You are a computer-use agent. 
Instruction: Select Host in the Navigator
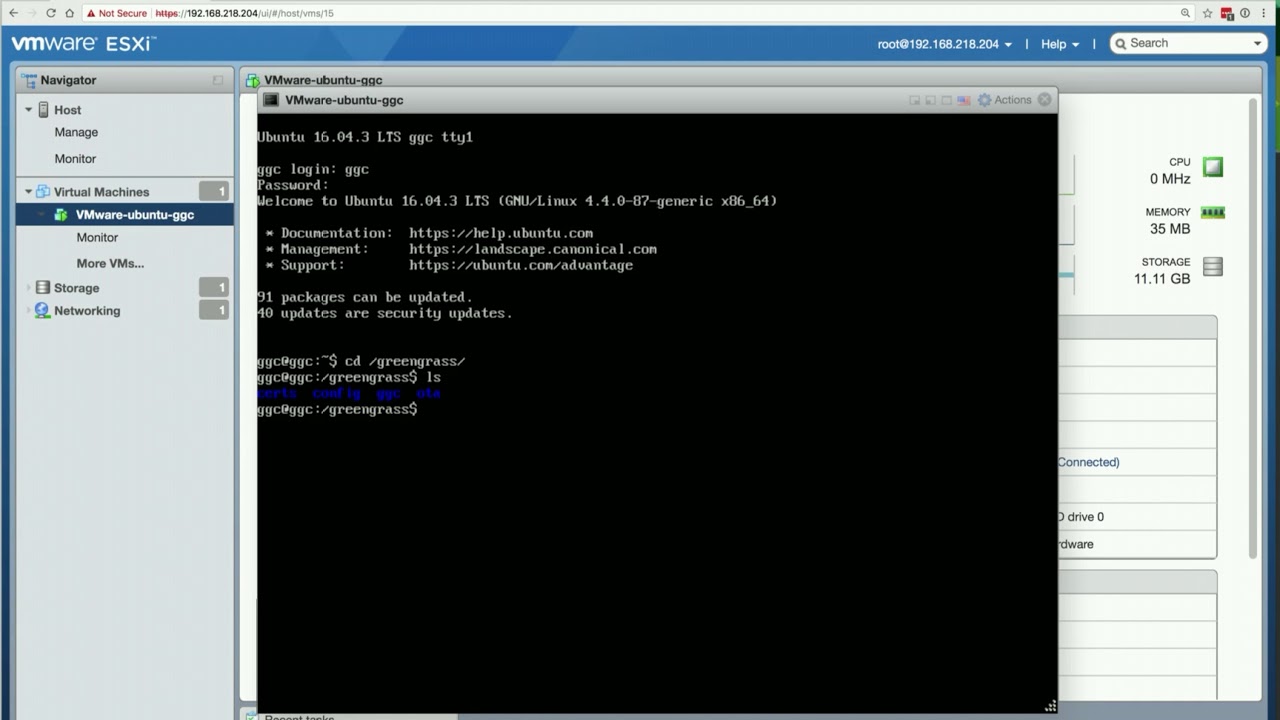pos(67,110)
